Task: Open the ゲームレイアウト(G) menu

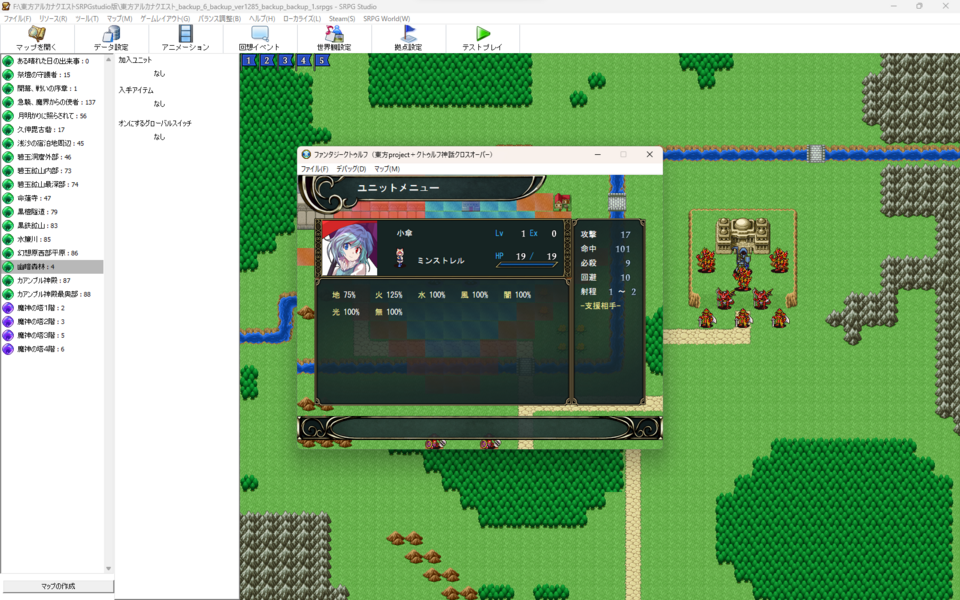Action: click(x=165, y=18)
